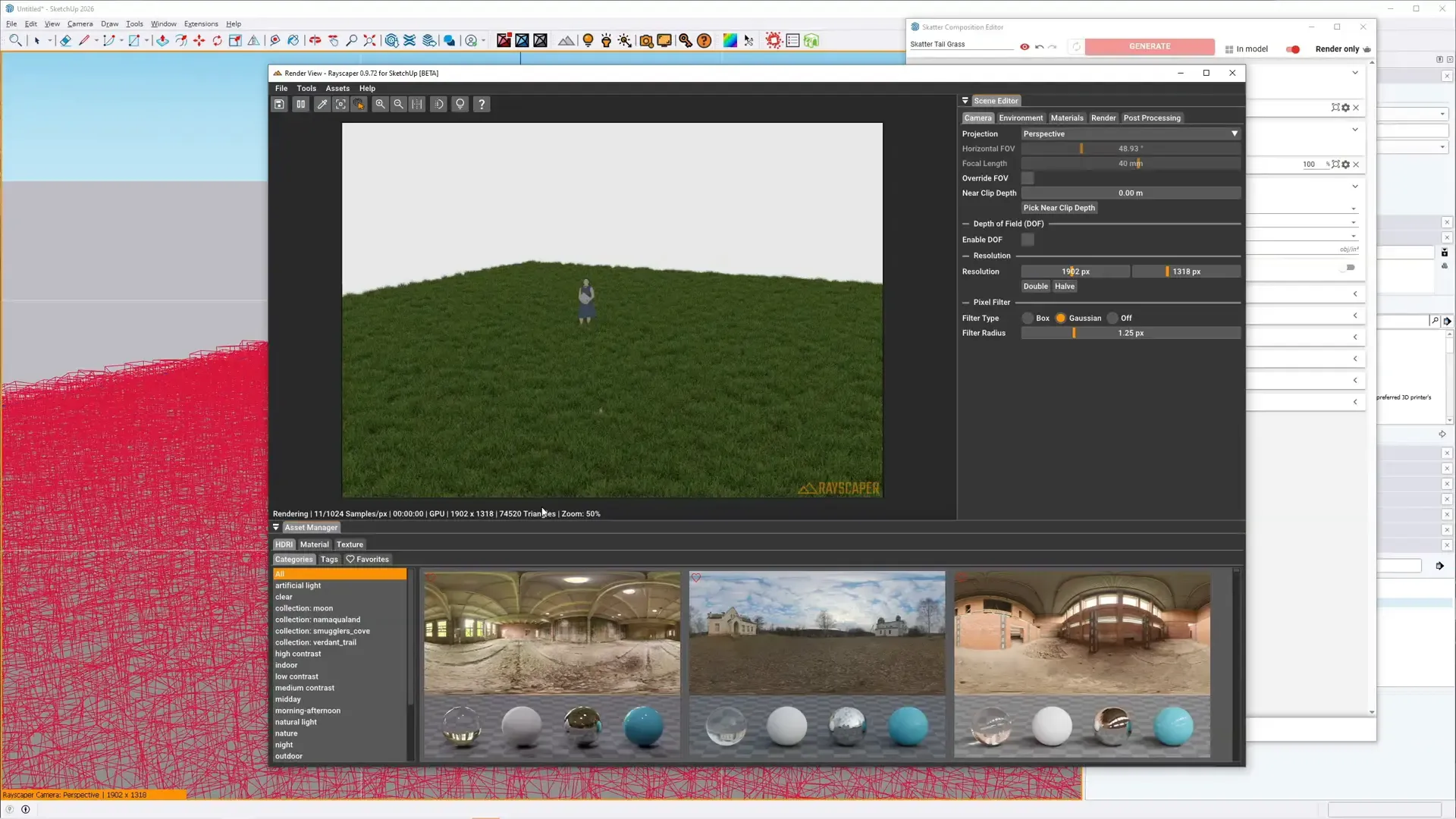Zoom in on the render view
The image size is (1456, 819).
[x=381, y=105]
